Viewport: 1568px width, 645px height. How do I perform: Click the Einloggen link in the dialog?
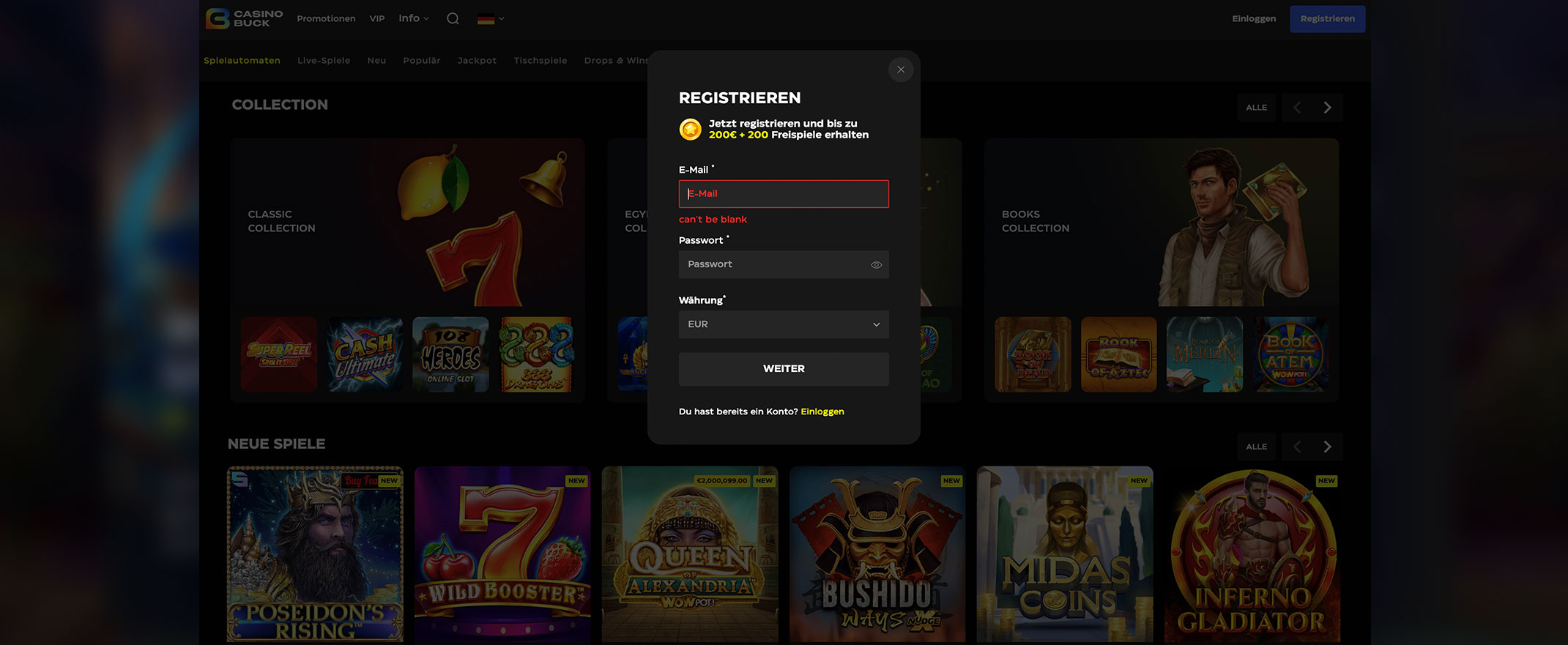(822, 411)
